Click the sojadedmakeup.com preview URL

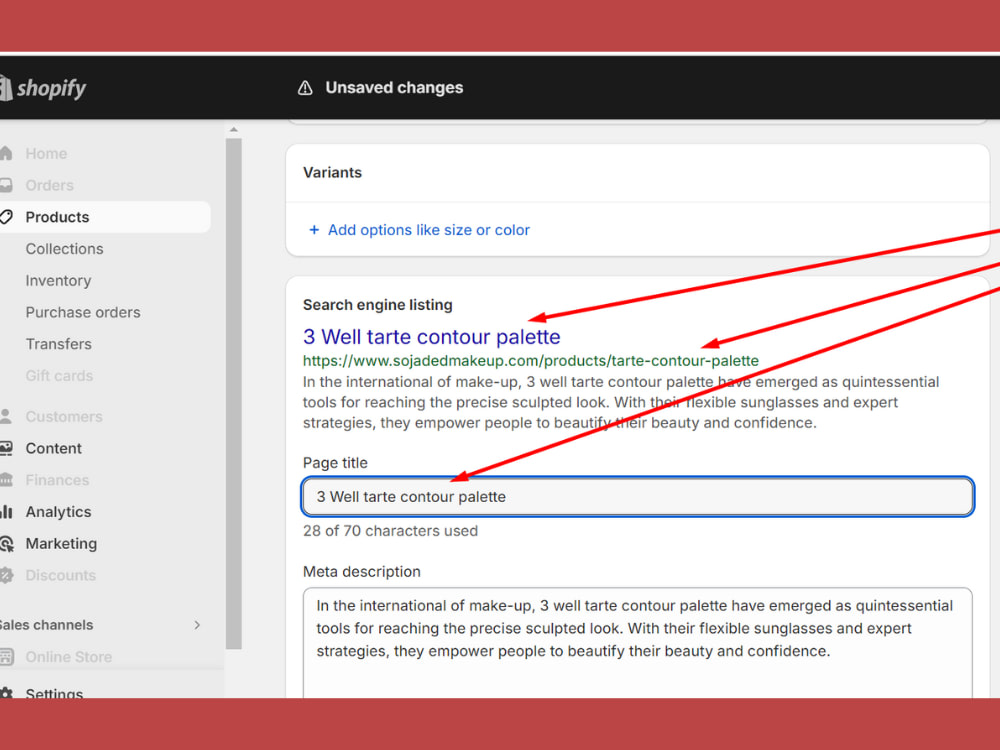(531, 361)
